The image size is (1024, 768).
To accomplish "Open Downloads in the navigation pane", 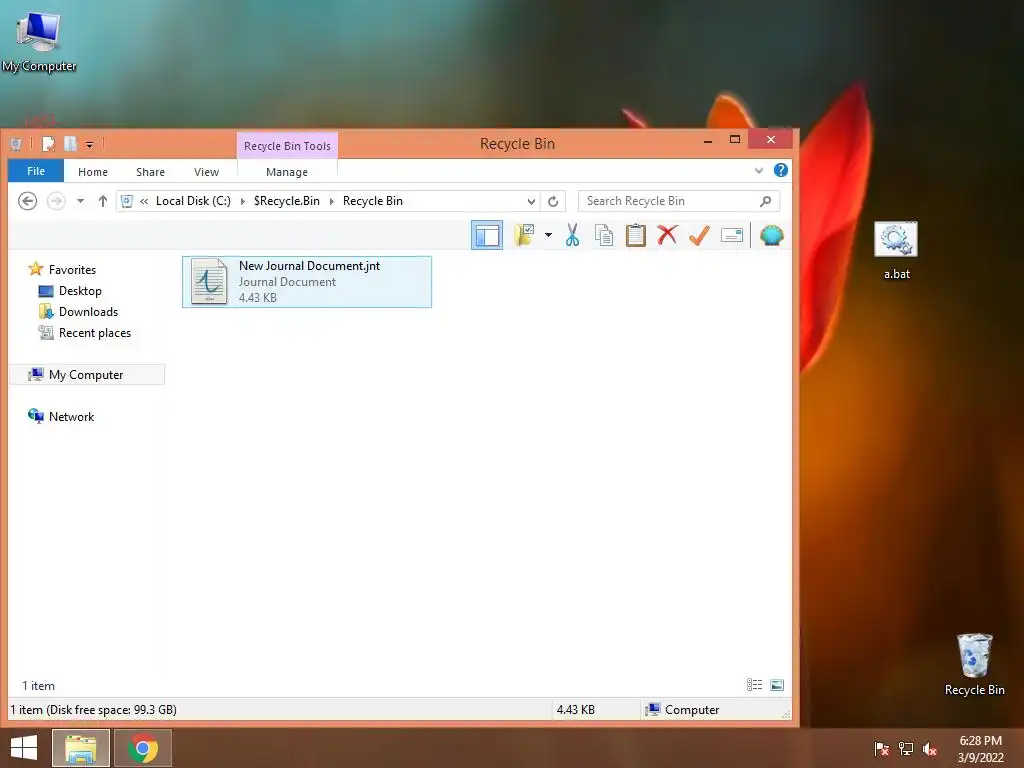I will coord(79,312).
